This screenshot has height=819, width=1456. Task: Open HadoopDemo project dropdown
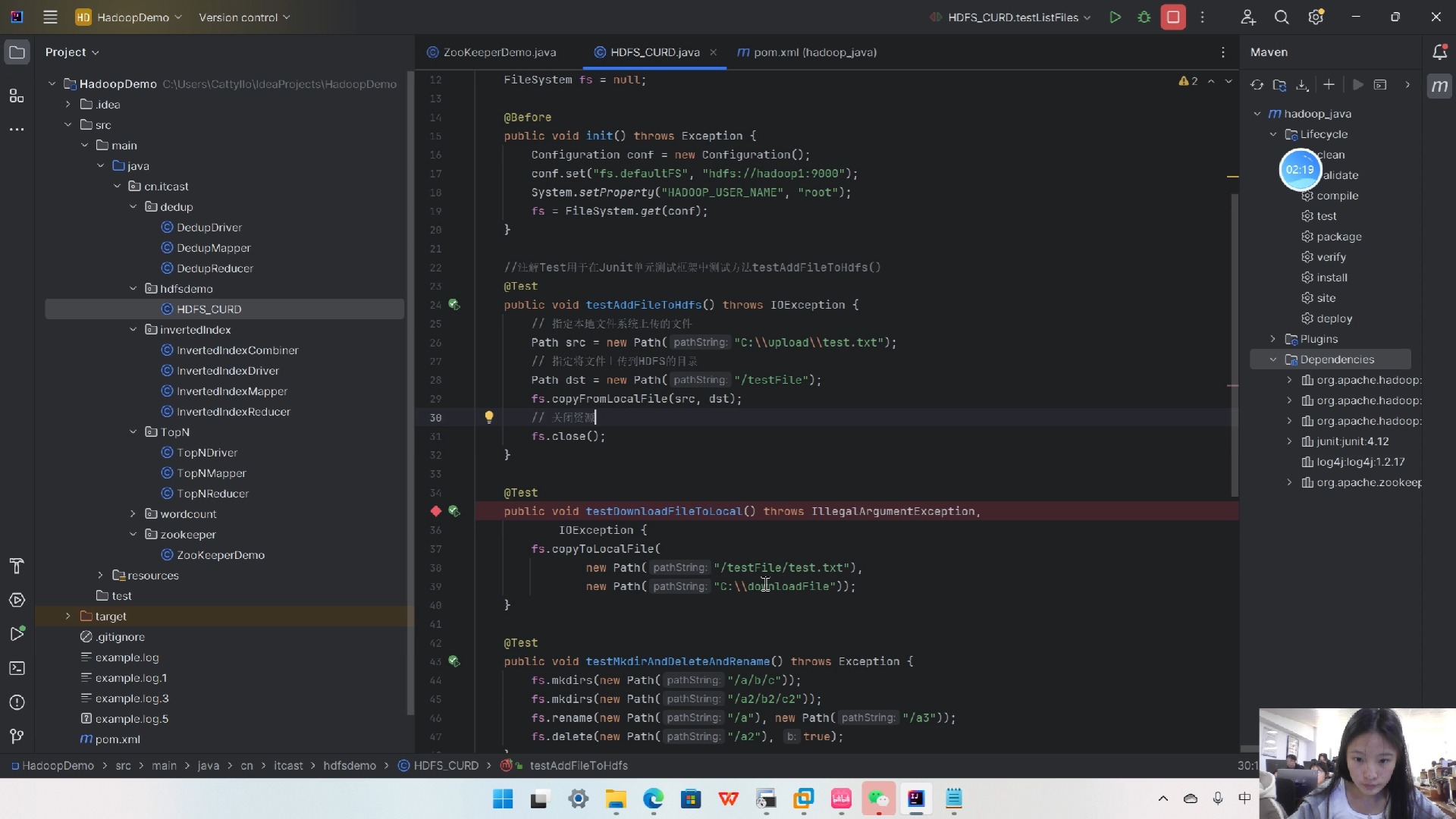[x=129, y=17]
